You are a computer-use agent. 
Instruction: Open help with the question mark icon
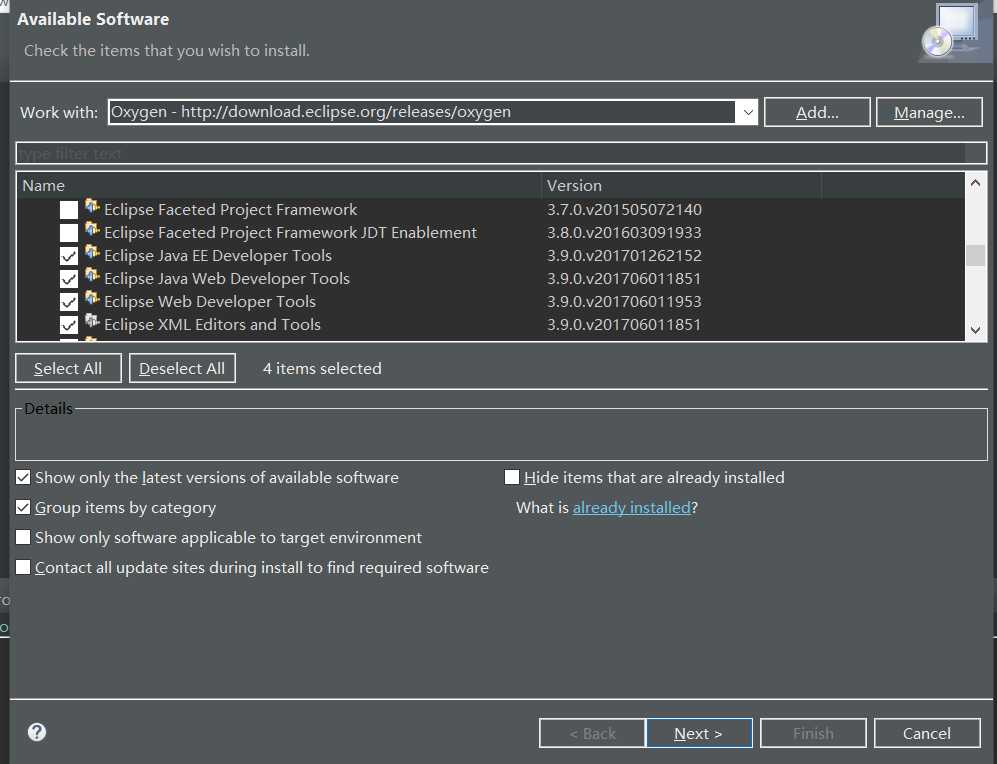pos(37,732)
